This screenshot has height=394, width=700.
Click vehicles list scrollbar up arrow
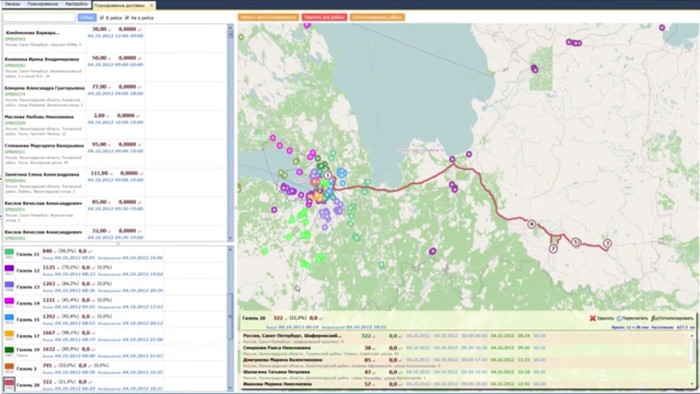(230, 249)
